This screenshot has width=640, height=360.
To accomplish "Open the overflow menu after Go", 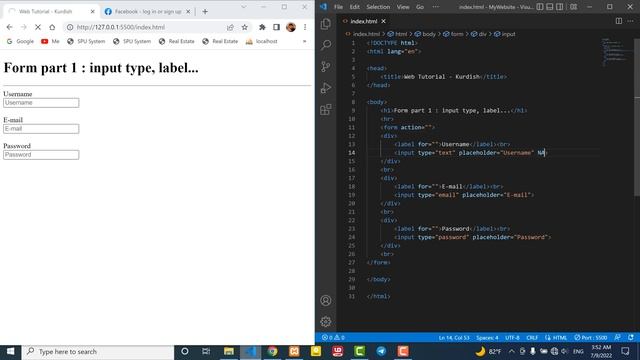I will point(436,7).
